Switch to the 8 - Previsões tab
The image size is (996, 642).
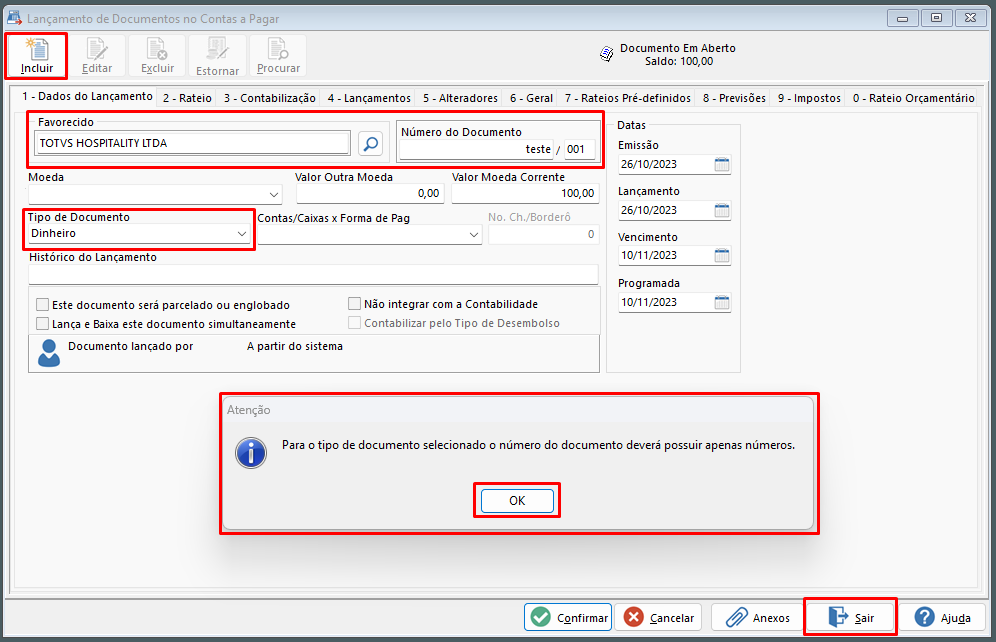pos(734,98)
